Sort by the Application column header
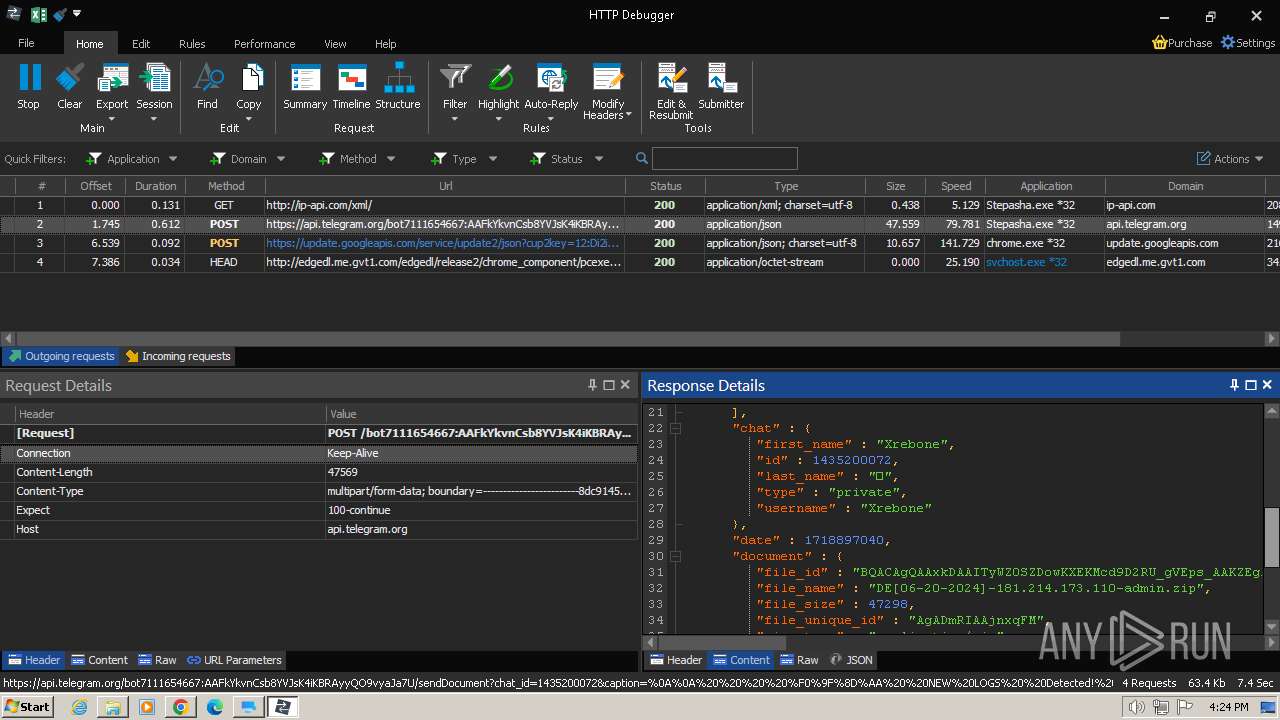 coord(1046,186)
